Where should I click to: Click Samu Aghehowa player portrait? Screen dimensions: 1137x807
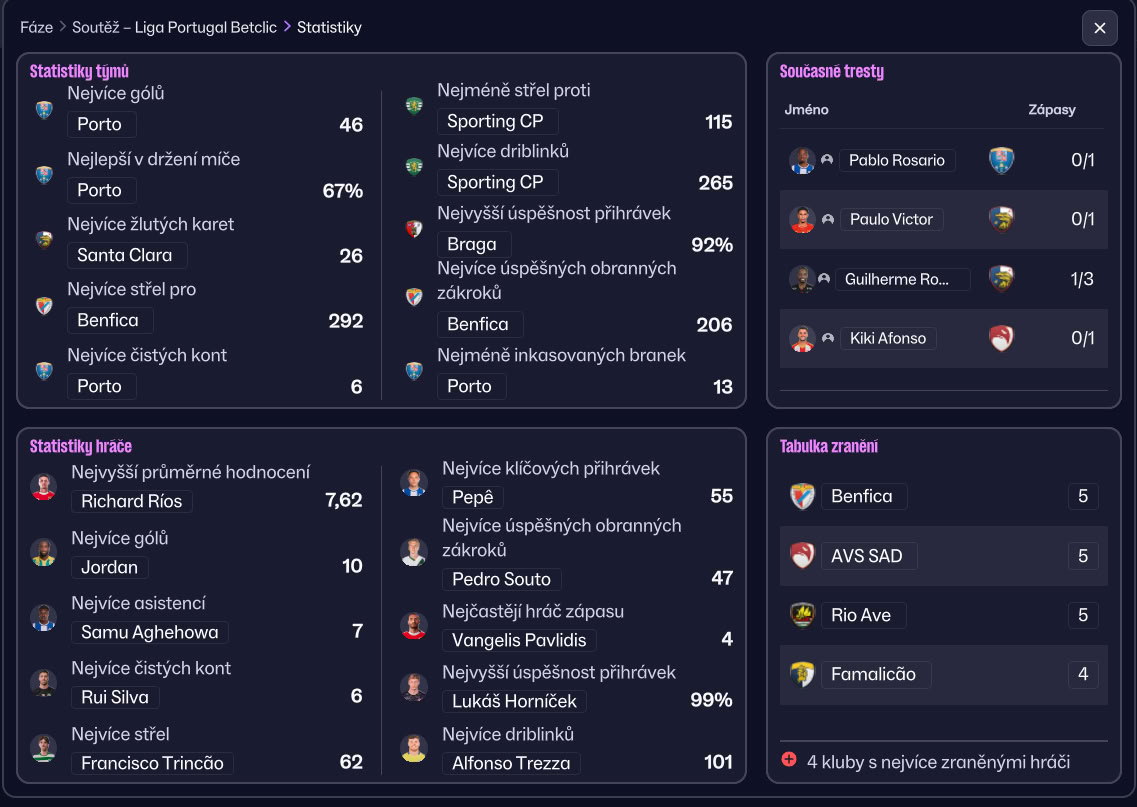pos(44,618)
